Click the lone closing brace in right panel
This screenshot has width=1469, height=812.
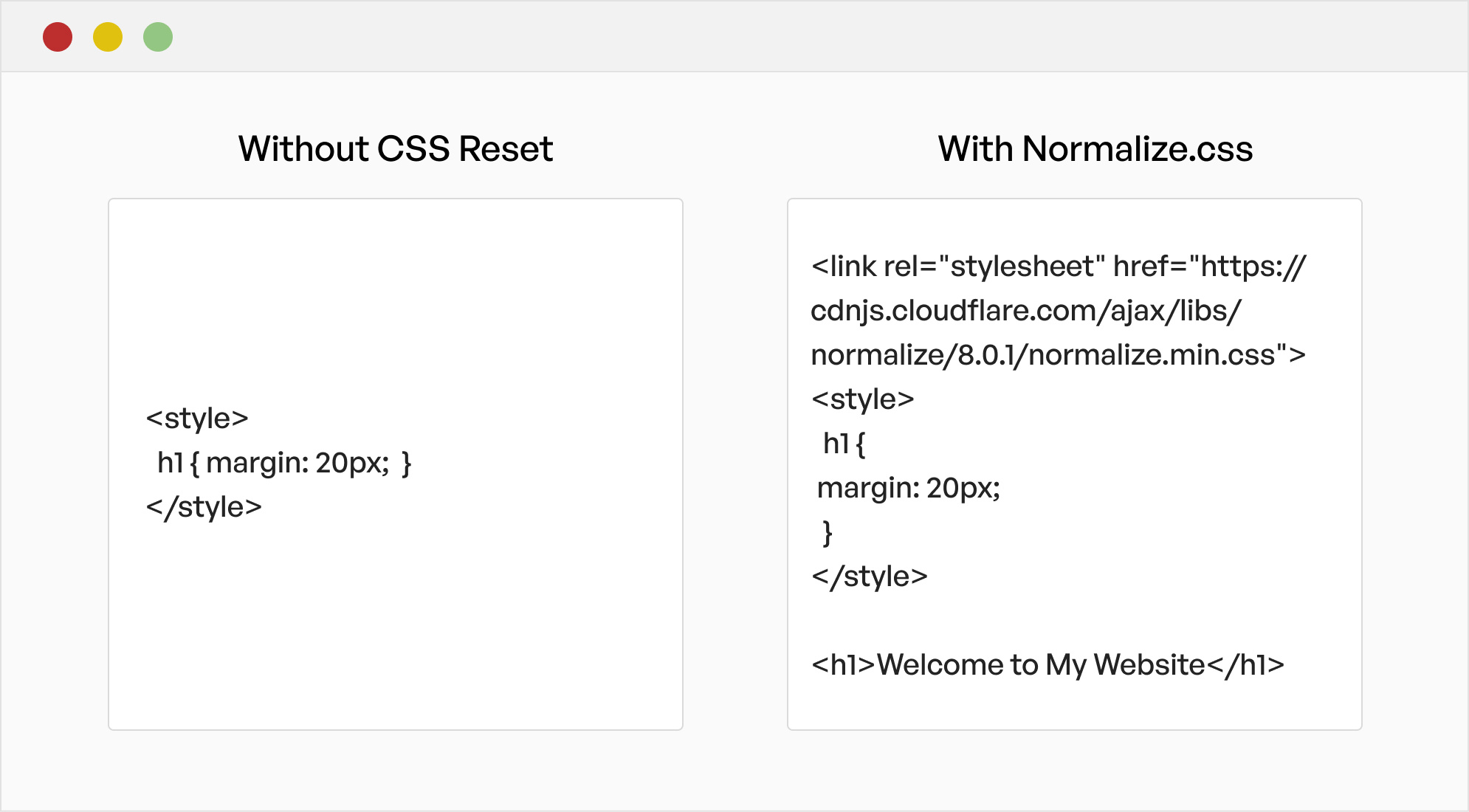pos(828,532)
